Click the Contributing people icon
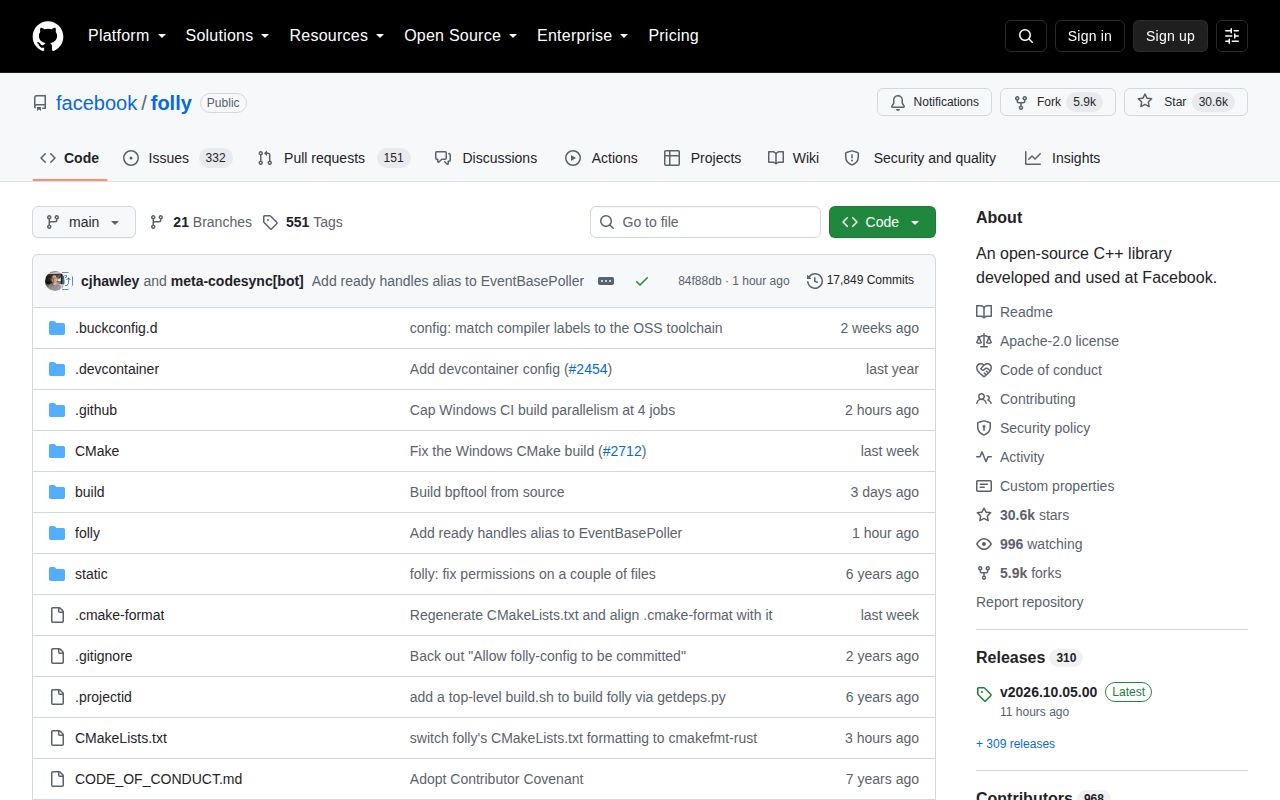The width and height of the screenshot is (1280, 800). click(984, 399)
